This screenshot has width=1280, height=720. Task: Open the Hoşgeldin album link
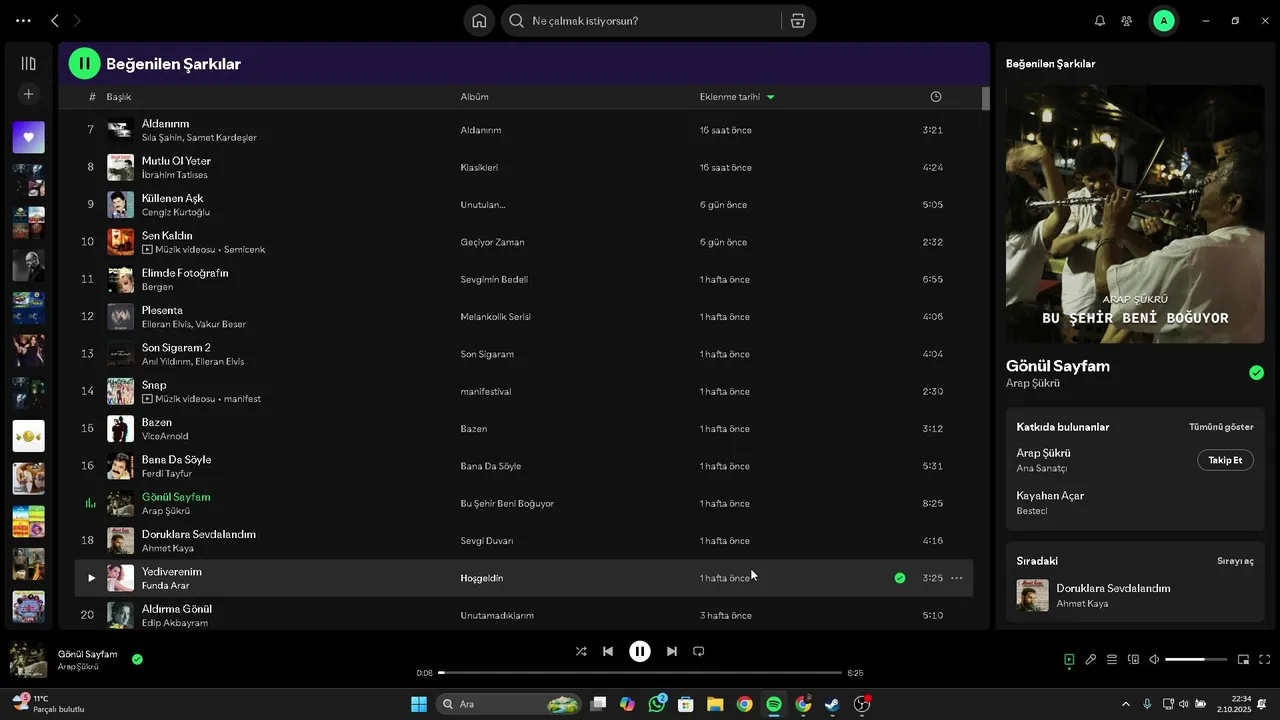coord(482,578)
